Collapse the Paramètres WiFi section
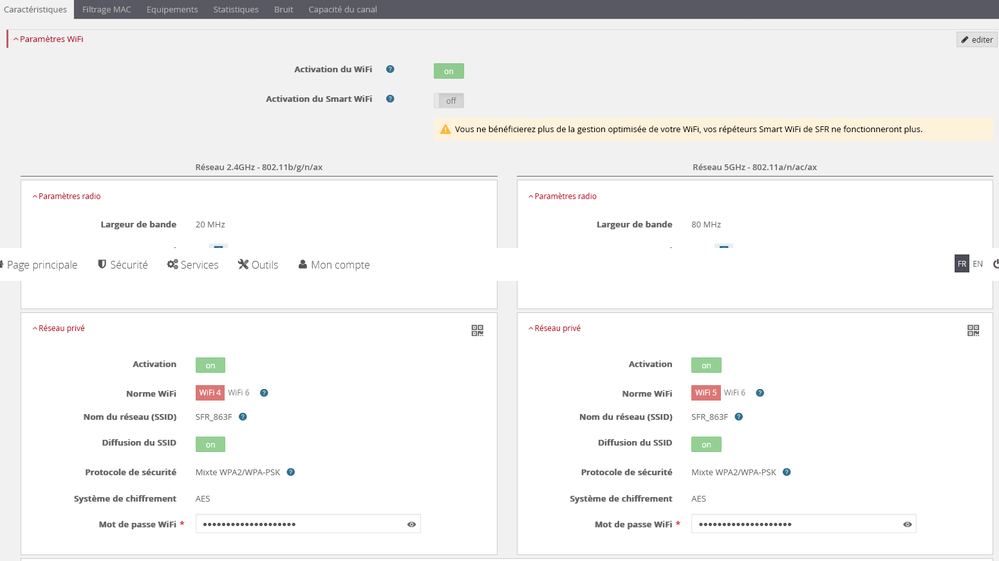Screen dimensions: 999x561 click(x=48, y=39)
